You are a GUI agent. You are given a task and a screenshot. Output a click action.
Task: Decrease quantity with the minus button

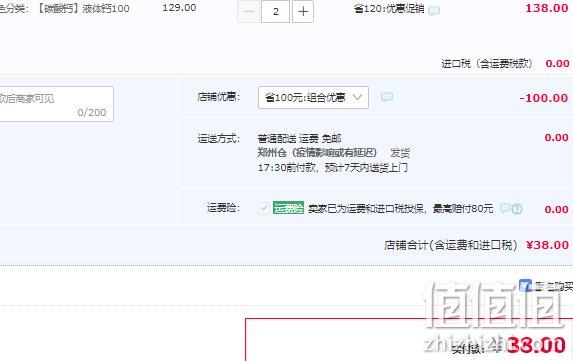click(x=249, y=11)
